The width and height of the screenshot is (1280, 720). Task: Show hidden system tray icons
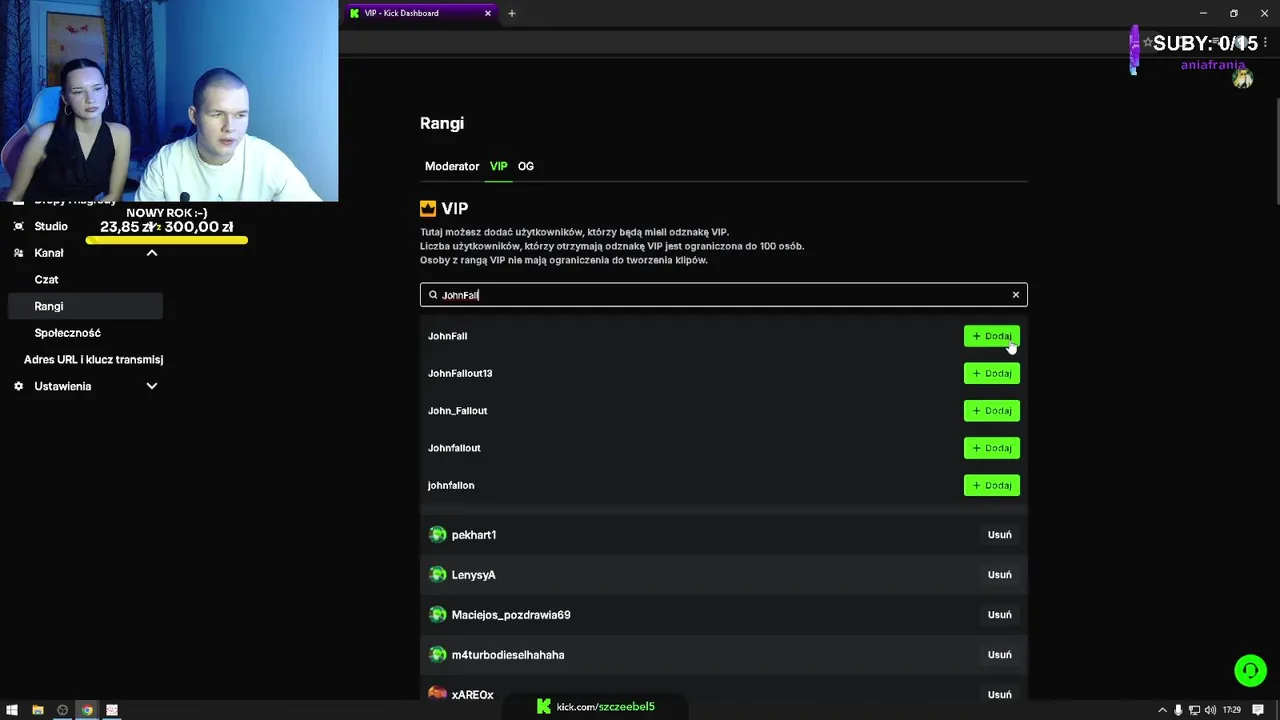tap(1162, 710)
